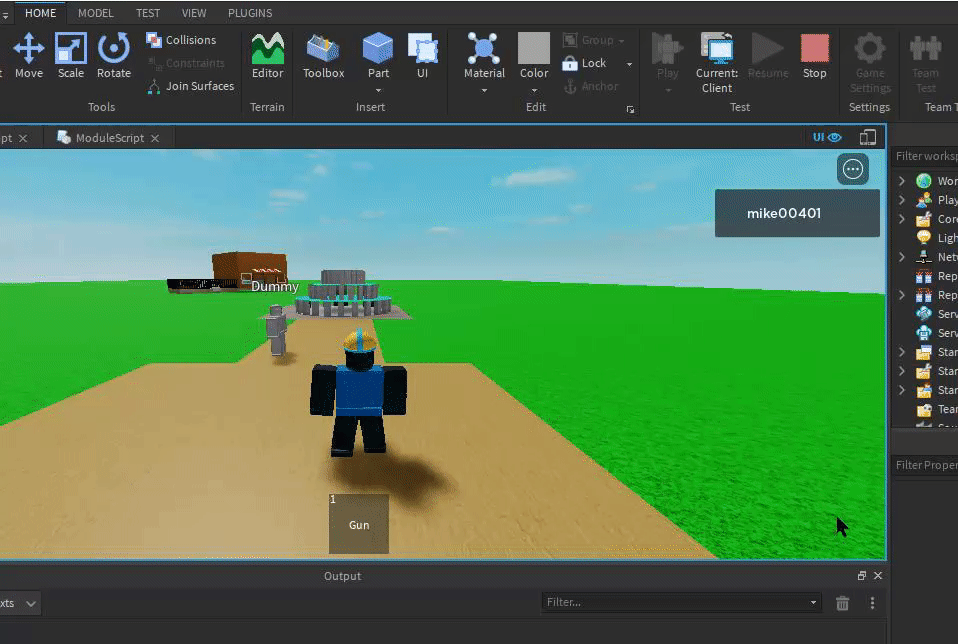Open the VIEW ribbon tab
The width and height of the screenshot is (958, 644).
tap(194, 13)
